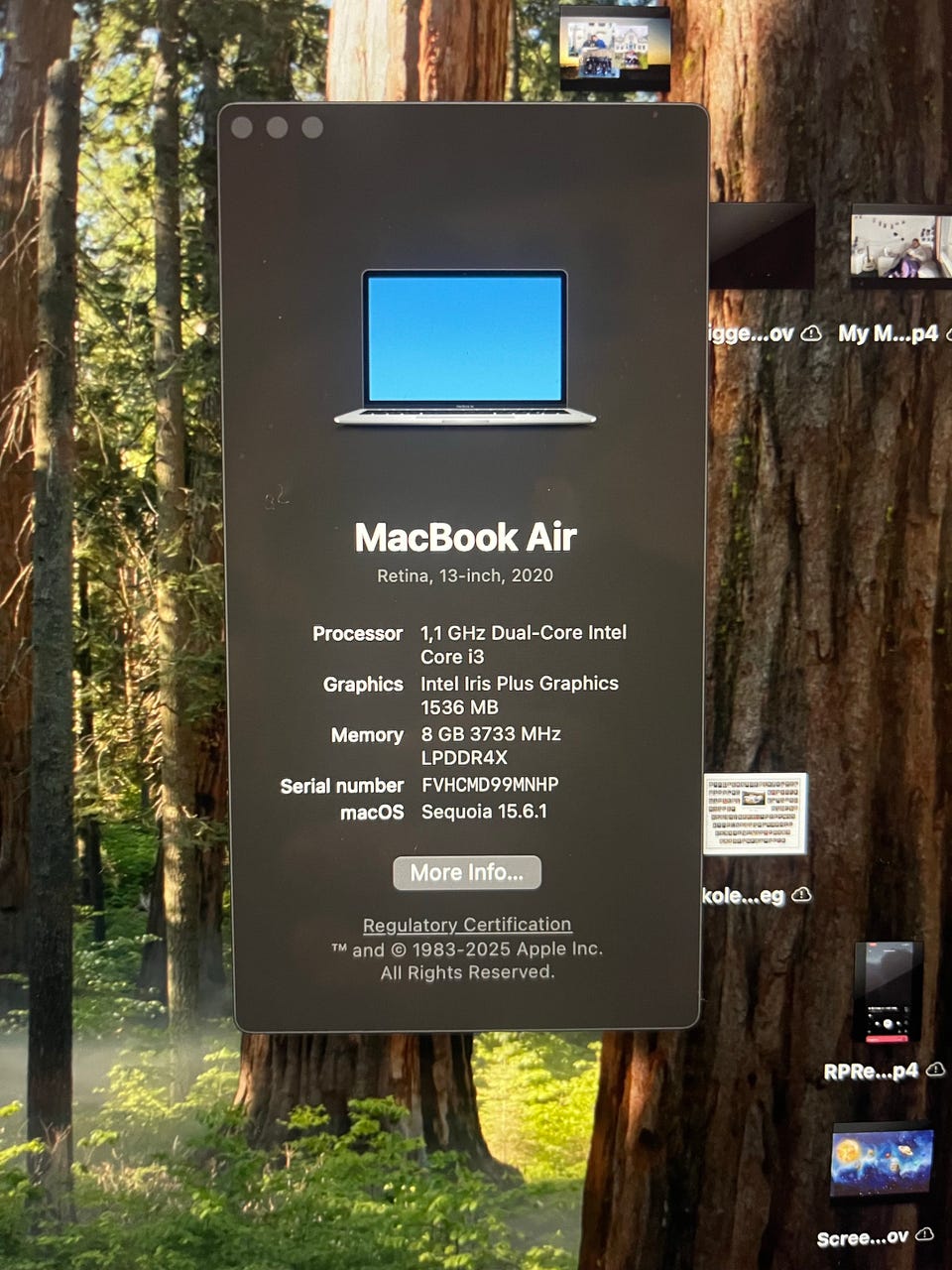952x1270 pixels.
Task: Click iCloud download icon next to kole...eg
Action: pos(802,895)
